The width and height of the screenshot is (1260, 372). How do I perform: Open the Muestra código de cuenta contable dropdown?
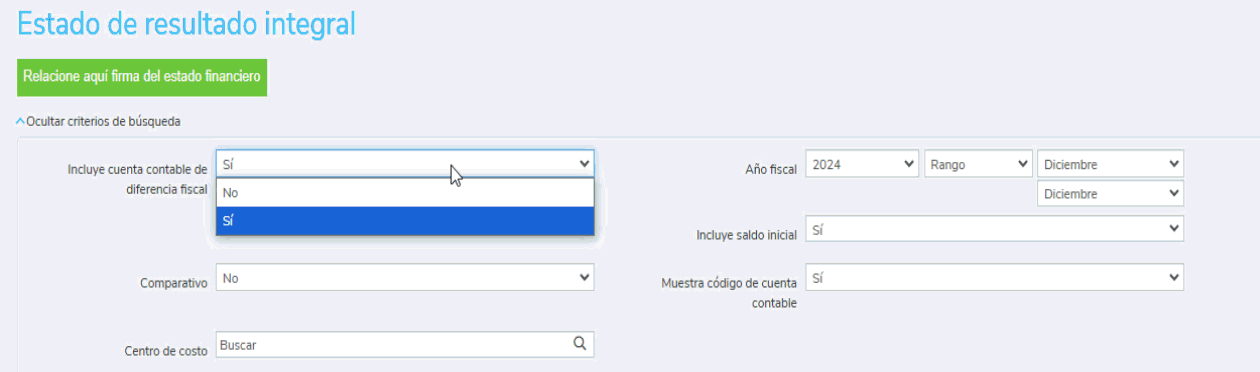(x=994, y=277)
